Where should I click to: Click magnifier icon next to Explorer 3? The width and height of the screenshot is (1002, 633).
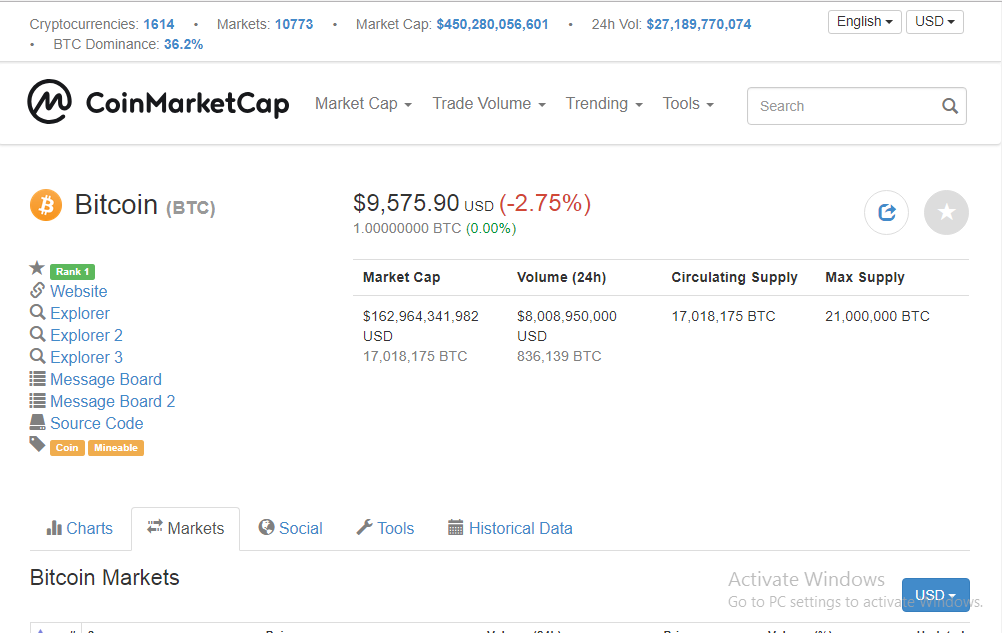[38, 356]
